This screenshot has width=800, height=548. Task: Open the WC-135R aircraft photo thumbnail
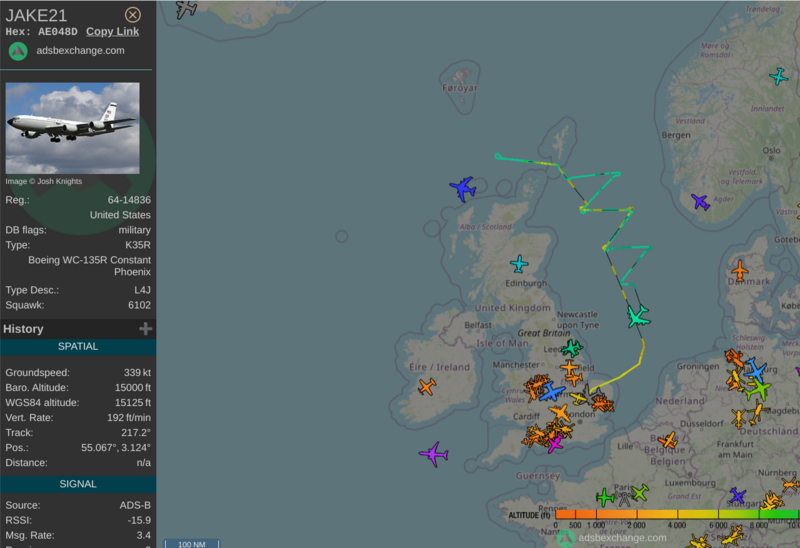(x=72, y=128)
